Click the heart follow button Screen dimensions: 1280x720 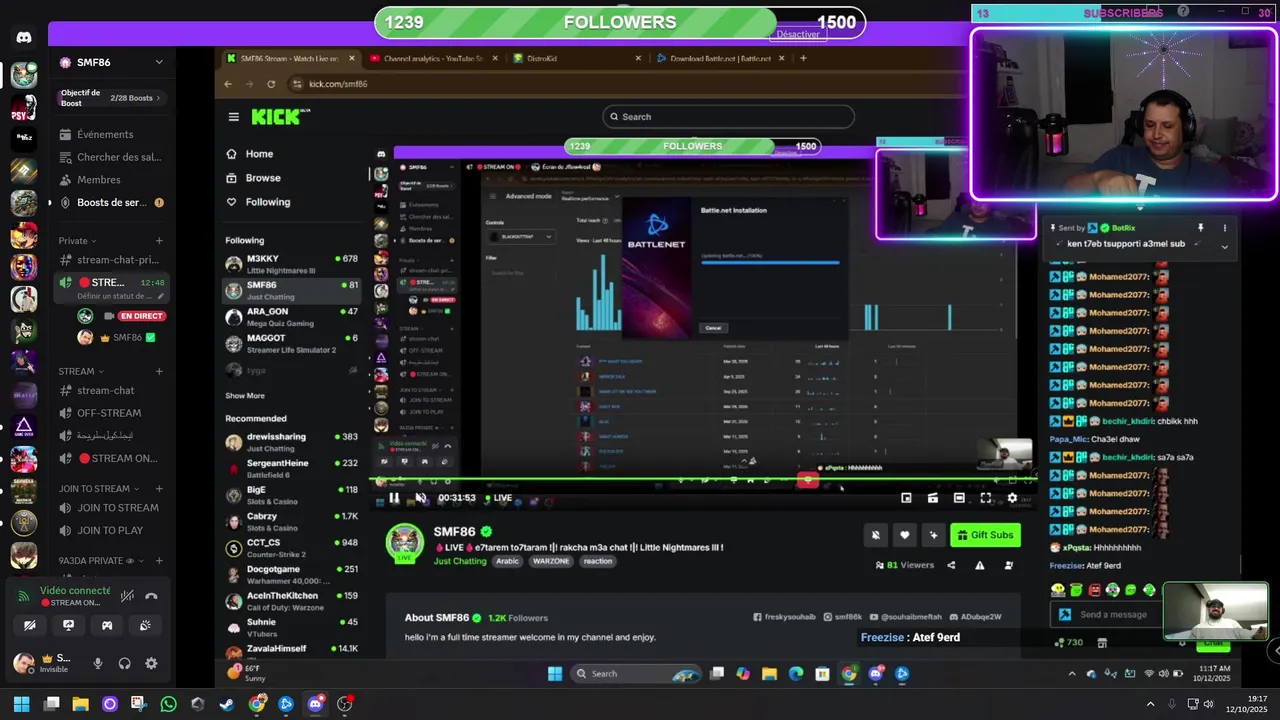tap(904, 535)
